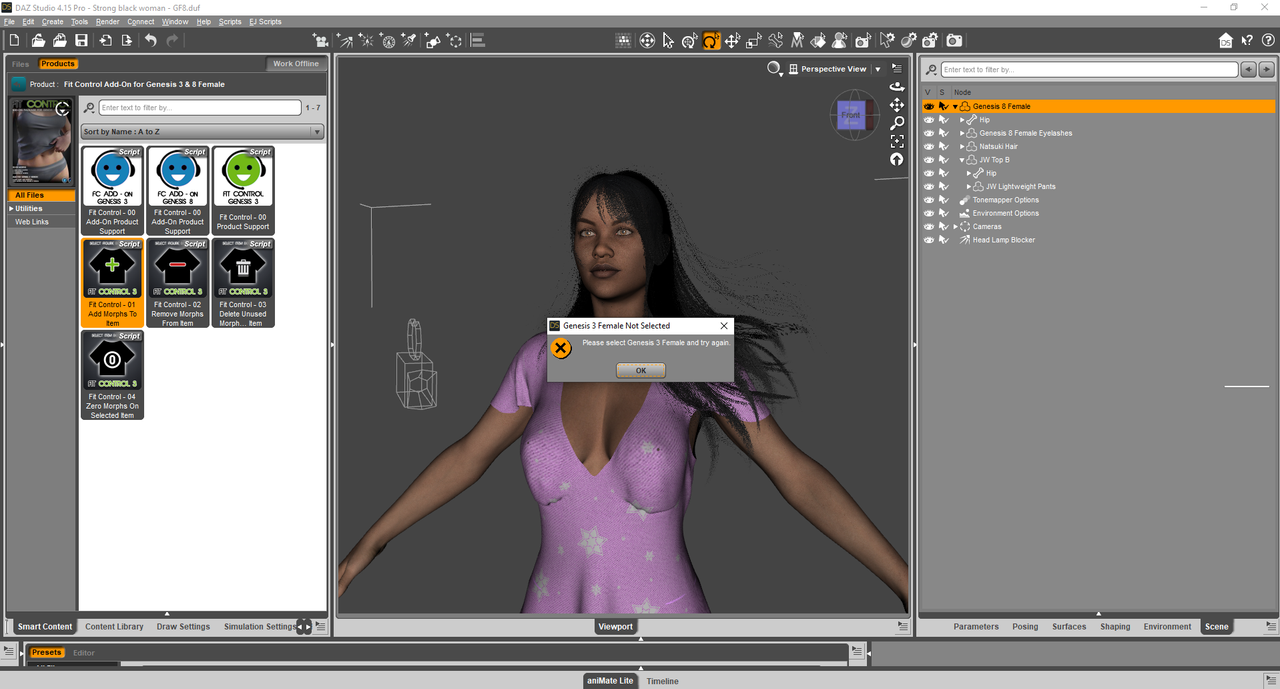Click the Save floppy disk icon
The width and height of the screenshot is (1280, 689).
[82, 40]
